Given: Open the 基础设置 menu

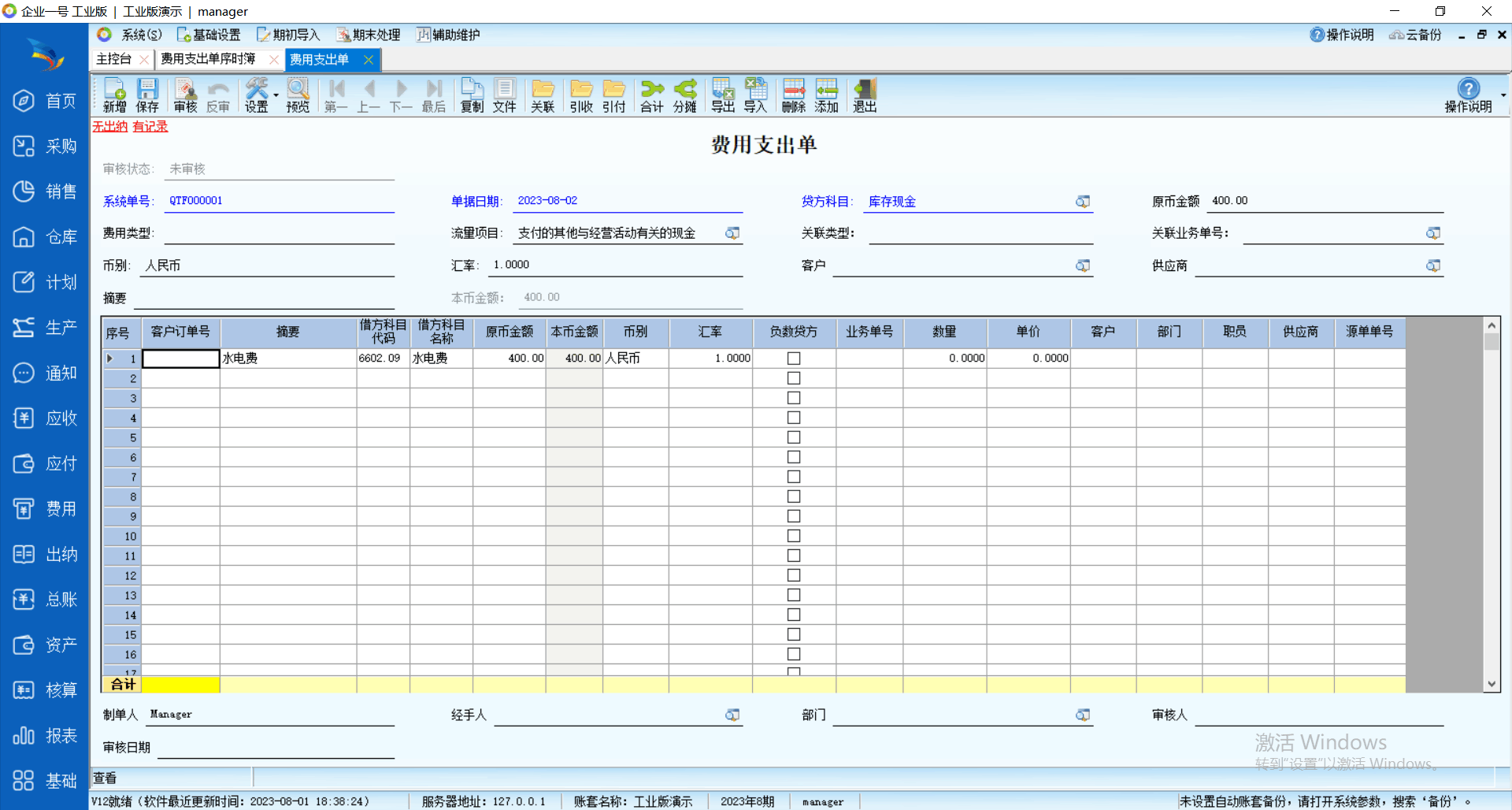Looking at the screenshot, I should point(209,35).
